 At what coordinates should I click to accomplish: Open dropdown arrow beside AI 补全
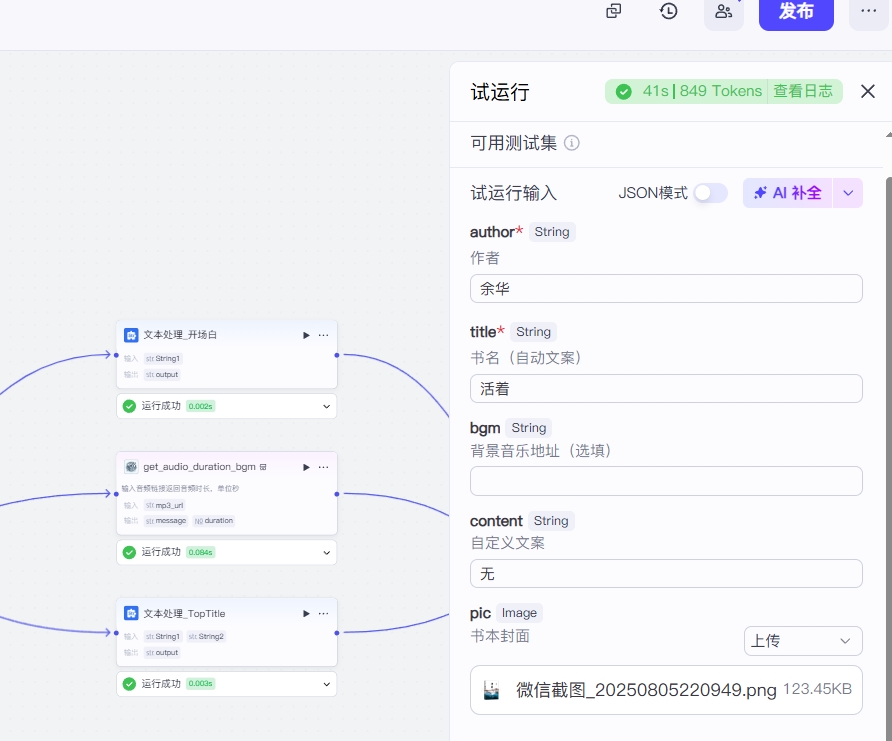tap(848, 193)
